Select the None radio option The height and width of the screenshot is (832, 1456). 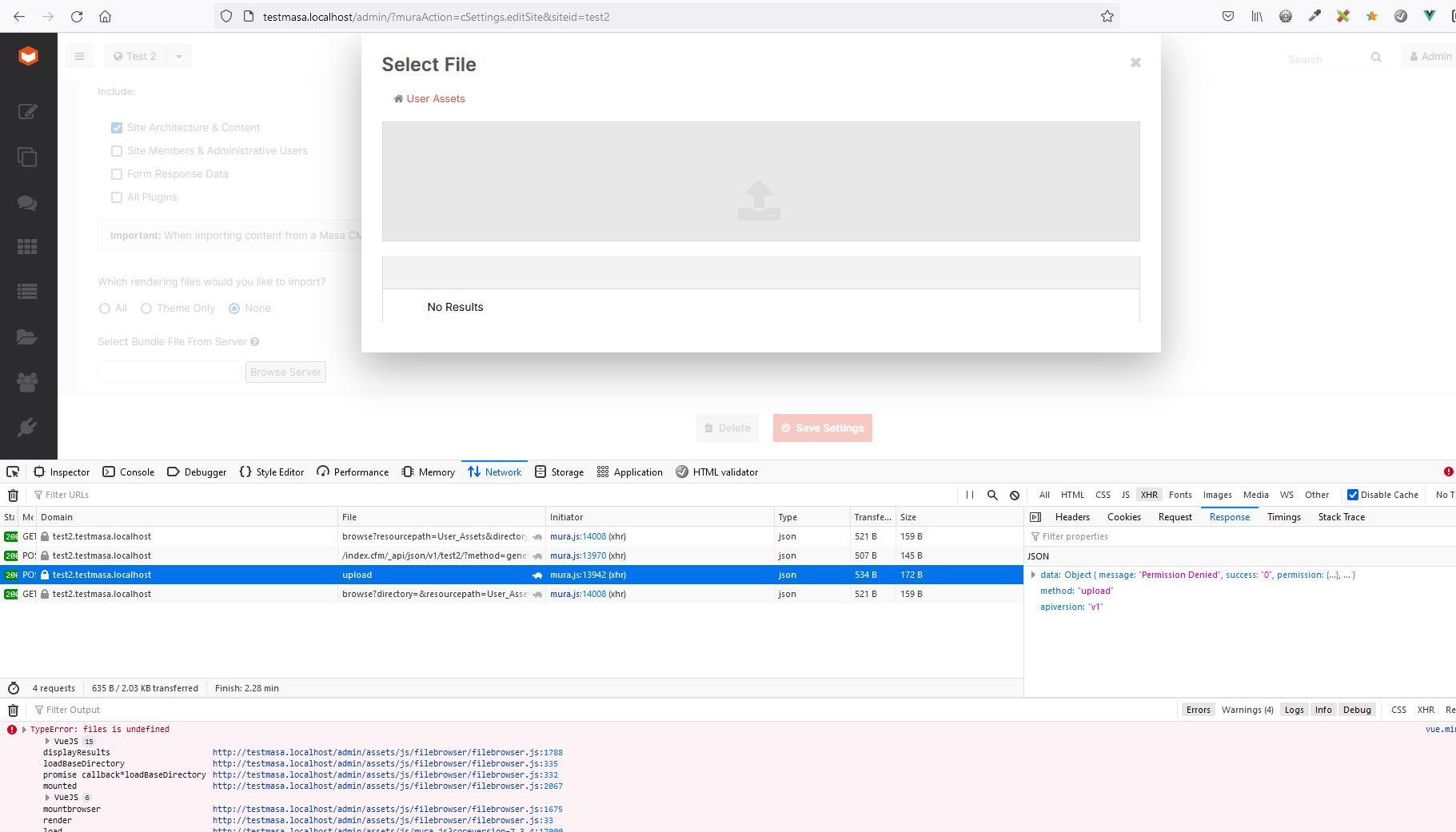[x=234, y=309]
